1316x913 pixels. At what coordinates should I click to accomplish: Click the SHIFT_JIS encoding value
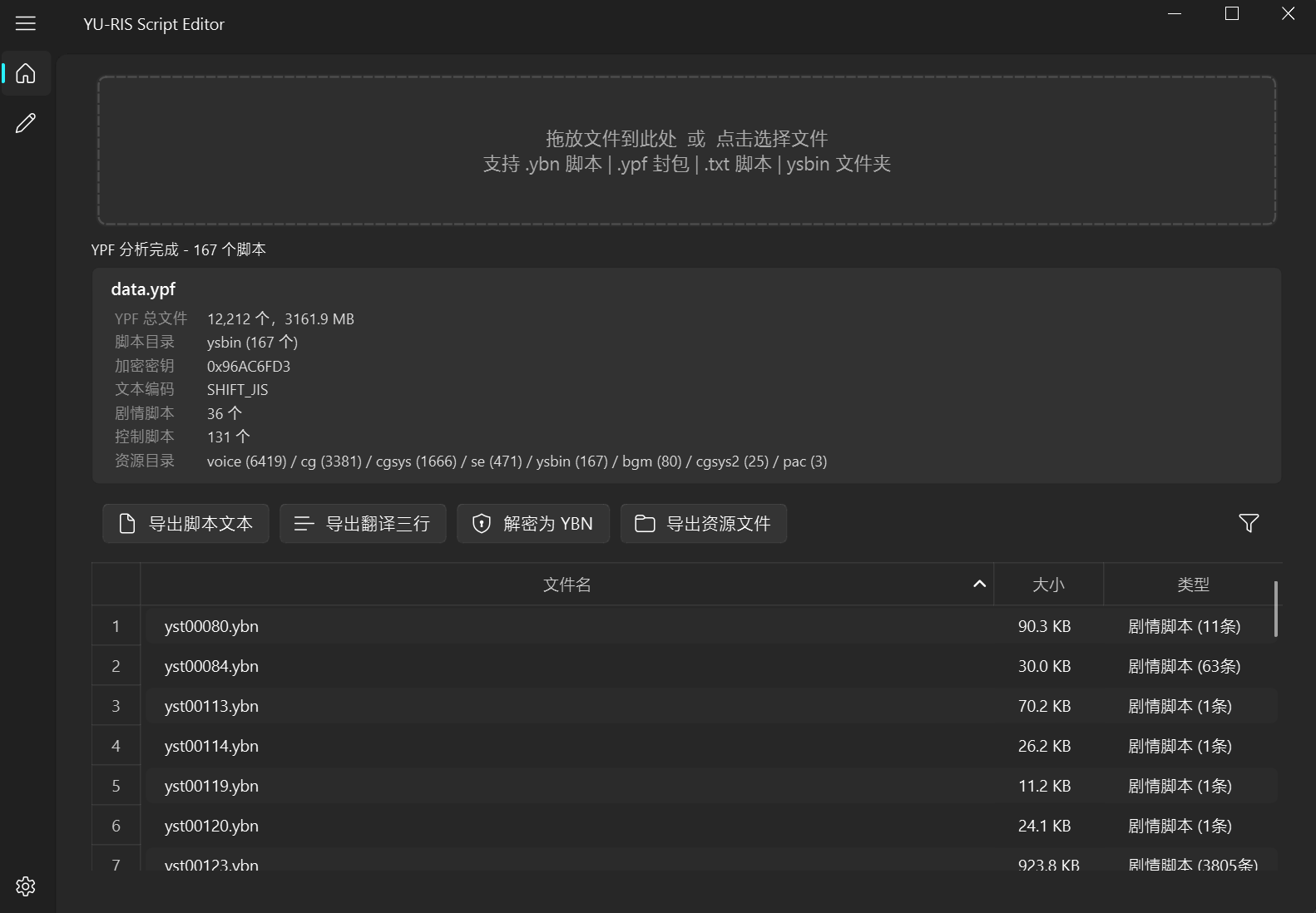237,390
